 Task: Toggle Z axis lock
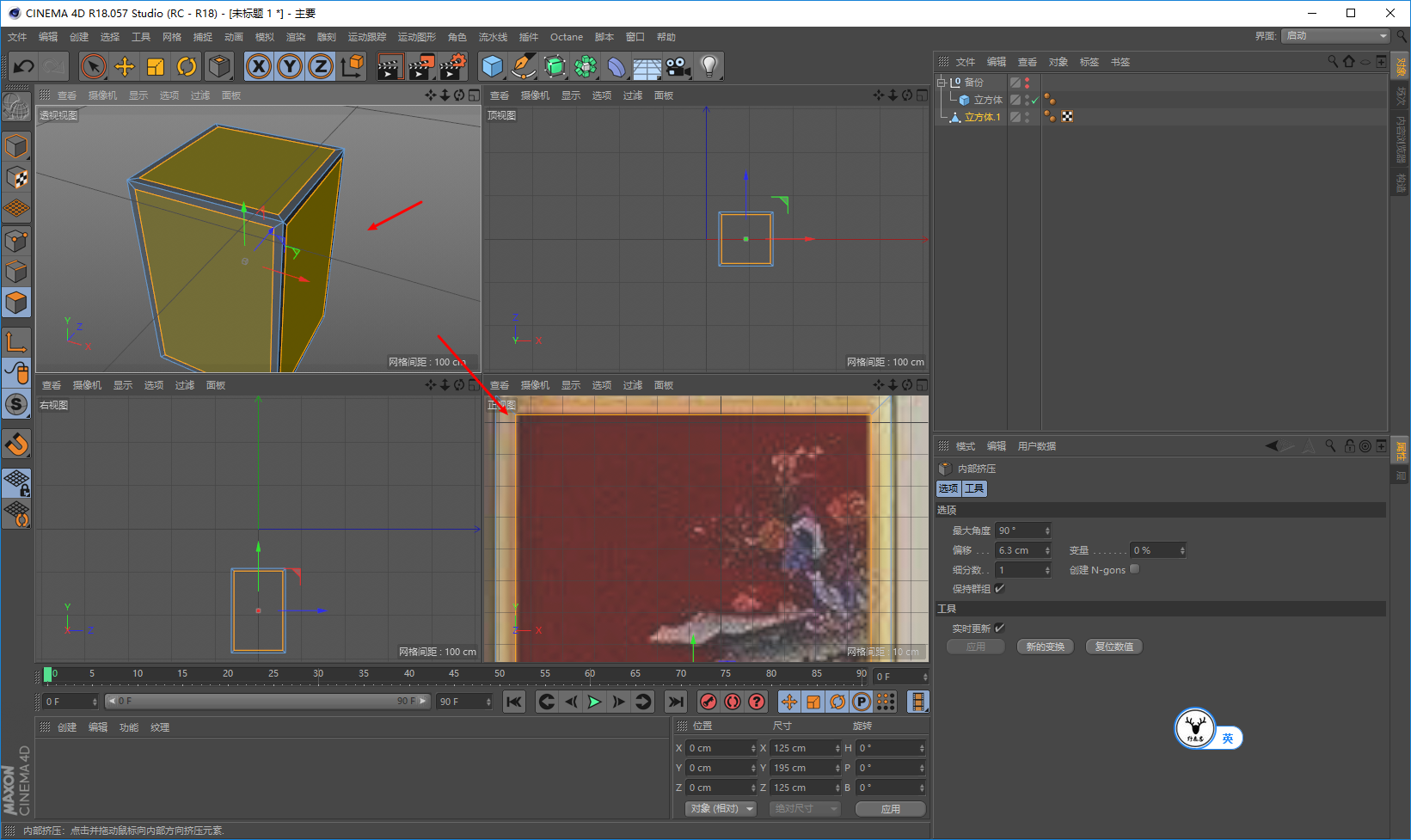click(321, 66)
